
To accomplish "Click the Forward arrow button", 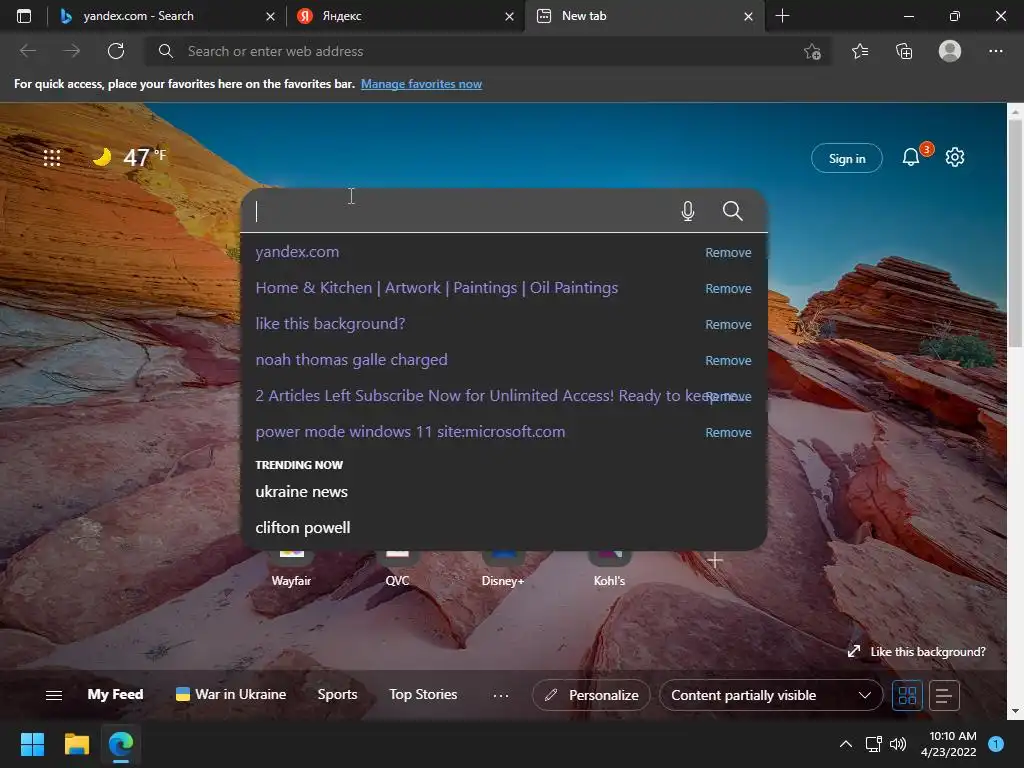I will (x=72, y=51).
